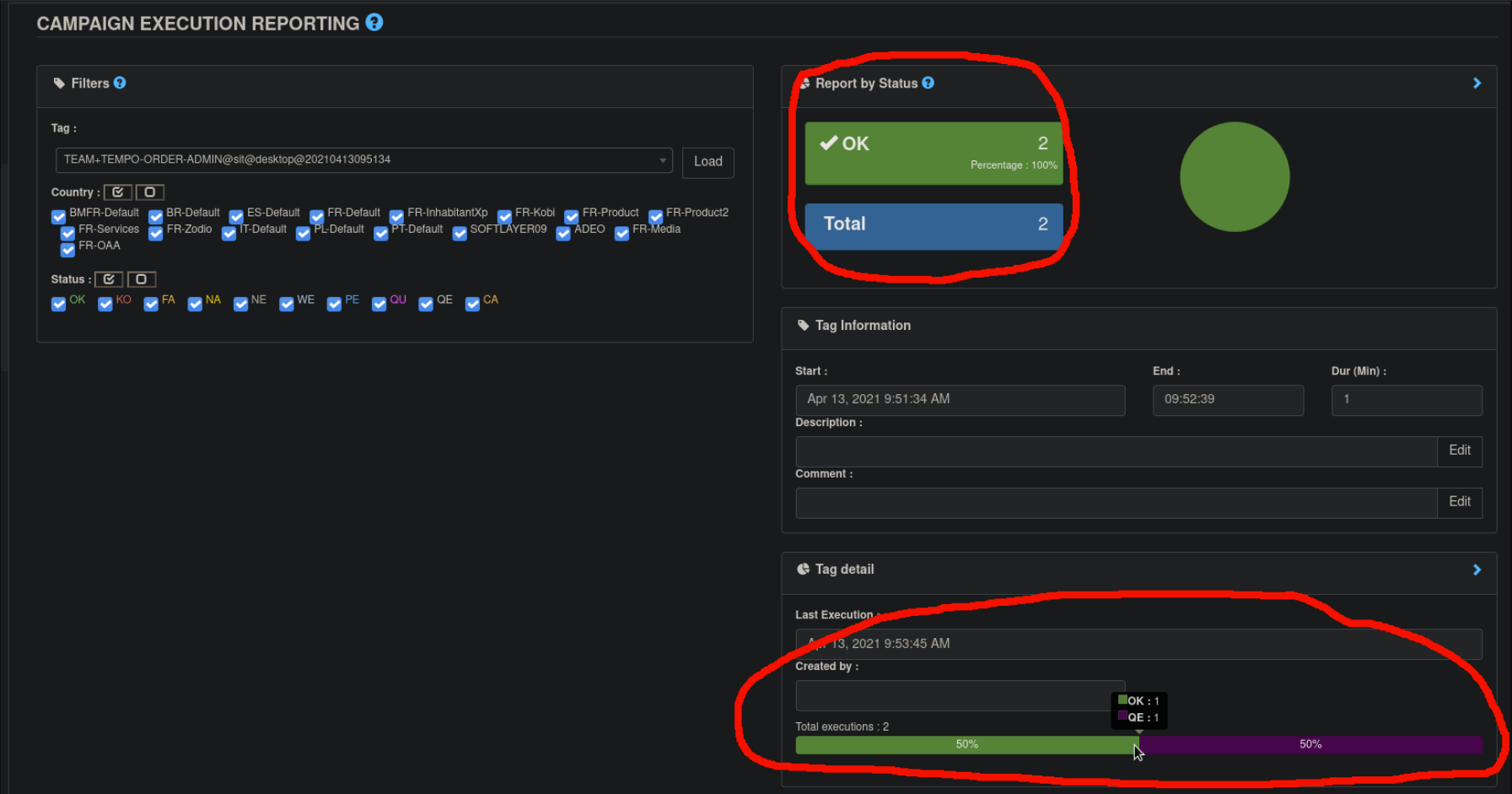
Task: Unselect all countries with empty-box icon
Action: pyautogui.click(x=150, y=192)
